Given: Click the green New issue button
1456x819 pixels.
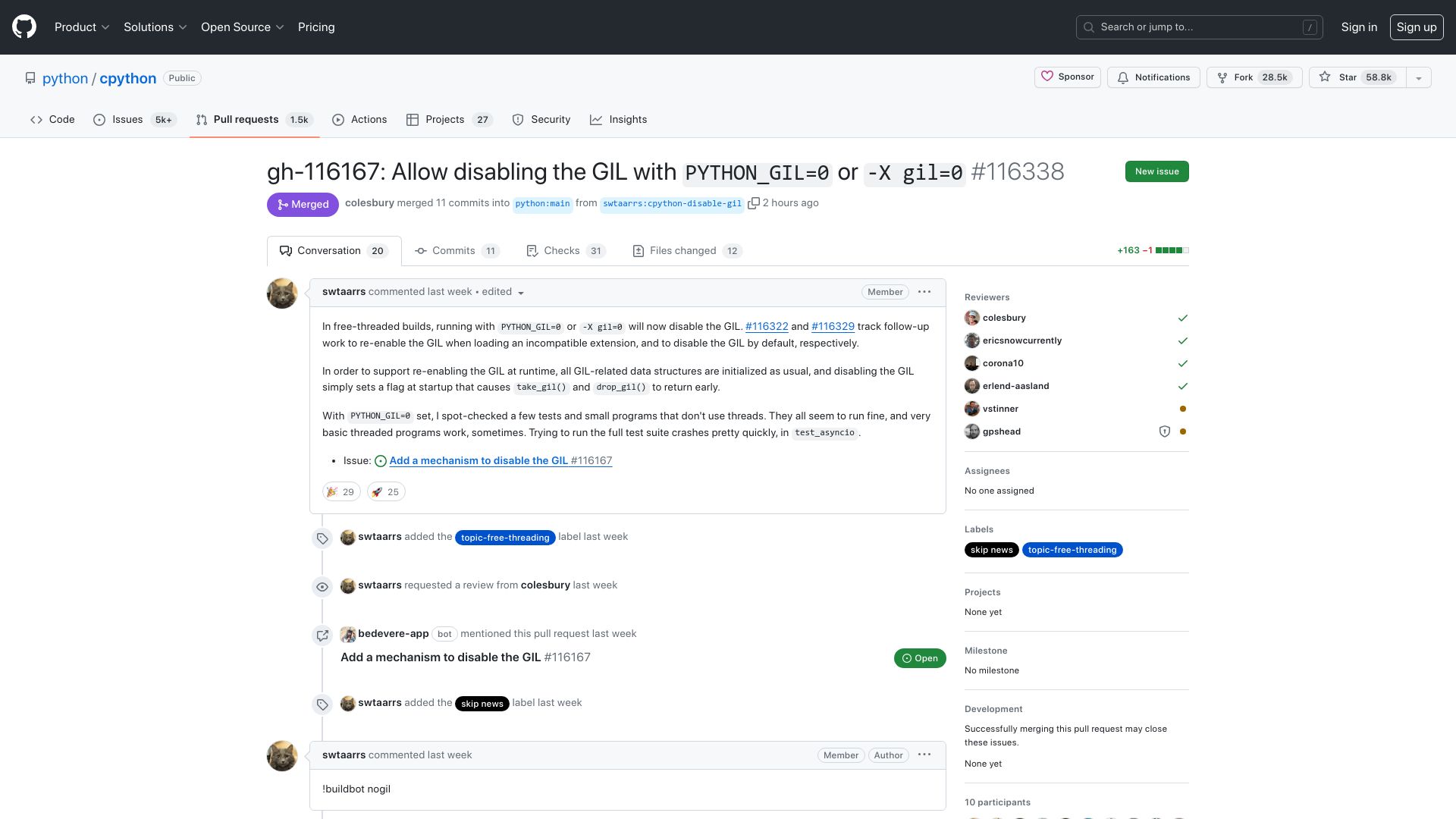Looking at the screenshot, I should pyautogui.click(x=1157, y=171).
